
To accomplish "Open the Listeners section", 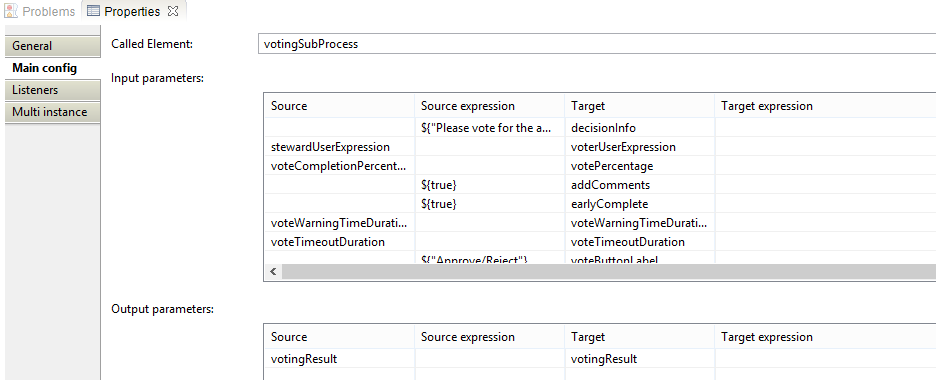I will pyautogui.click(x=52, y=90).
